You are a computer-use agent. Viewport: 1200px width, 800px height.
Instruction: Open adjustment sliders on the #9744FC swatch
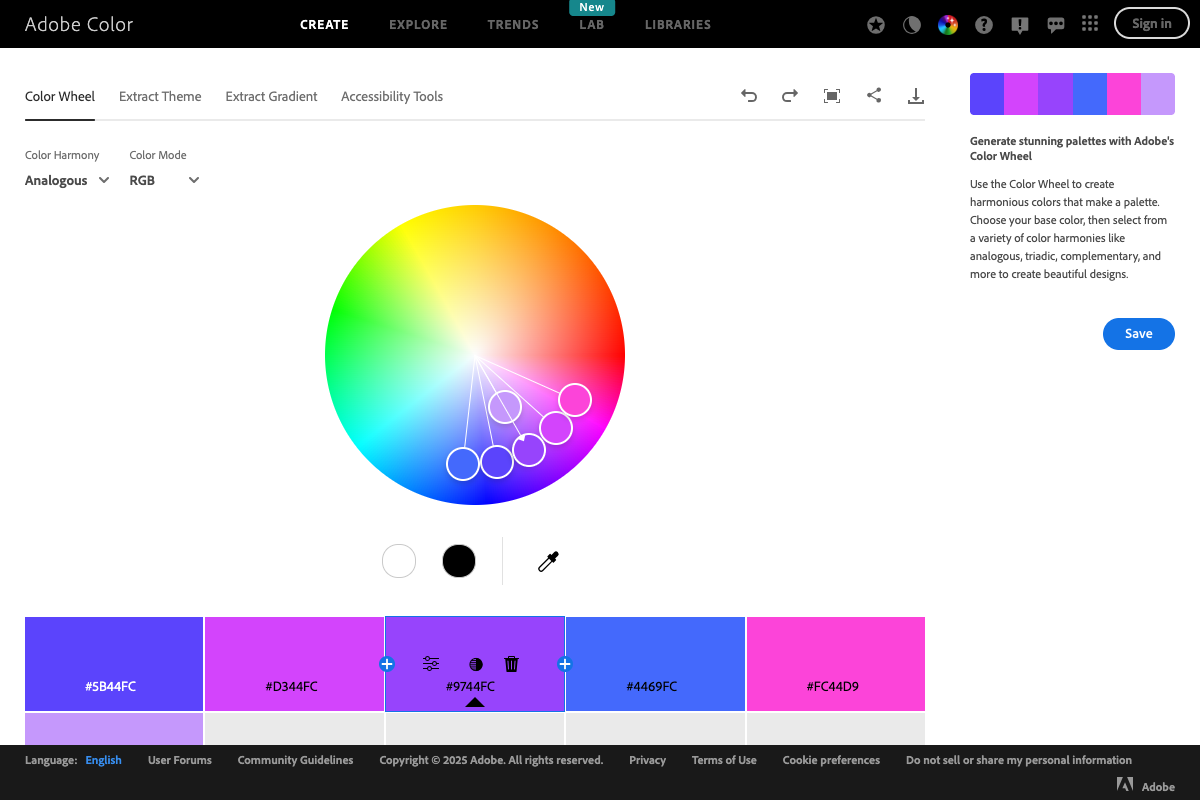(430, 663)
